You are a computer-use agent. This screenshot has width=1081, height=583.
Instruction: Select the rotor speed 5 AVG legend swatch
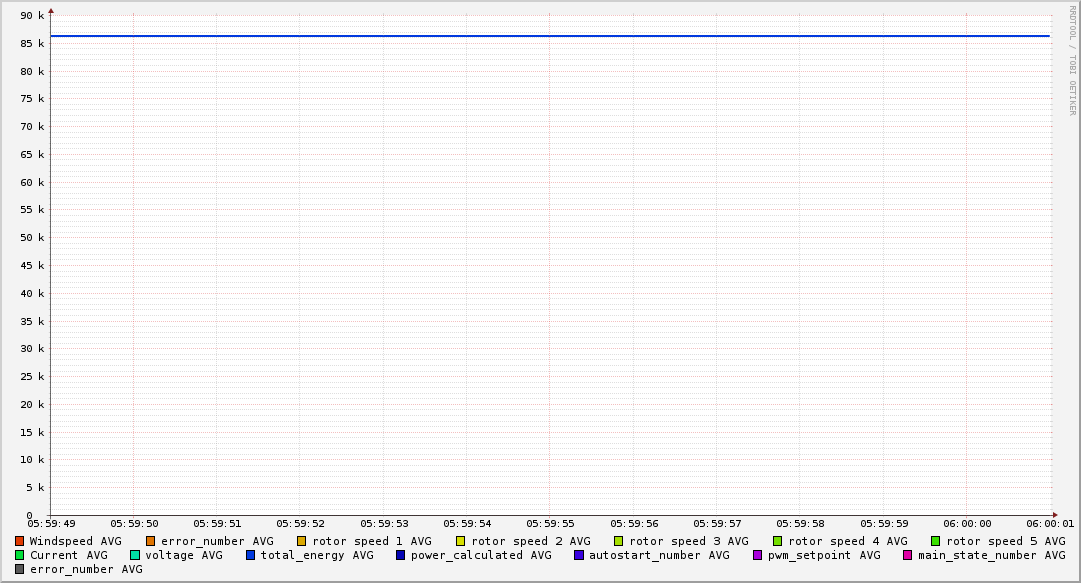(x=936, y=541)
